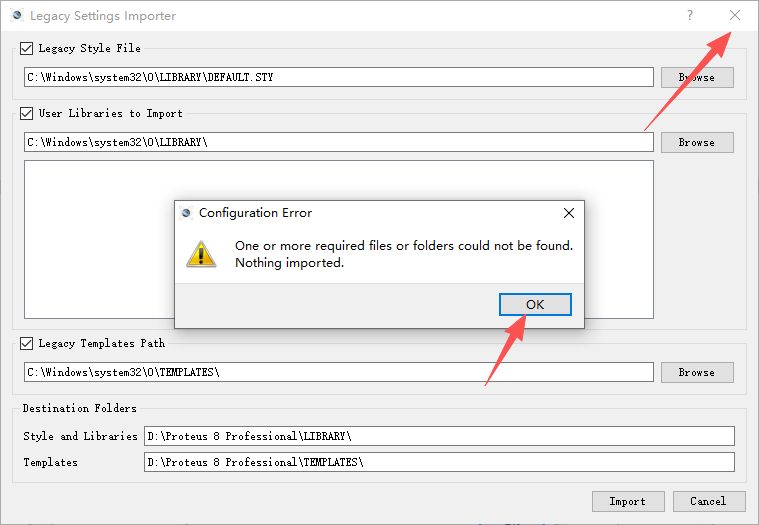Click the Configuration Error title icon

click(x=186, y=212)
